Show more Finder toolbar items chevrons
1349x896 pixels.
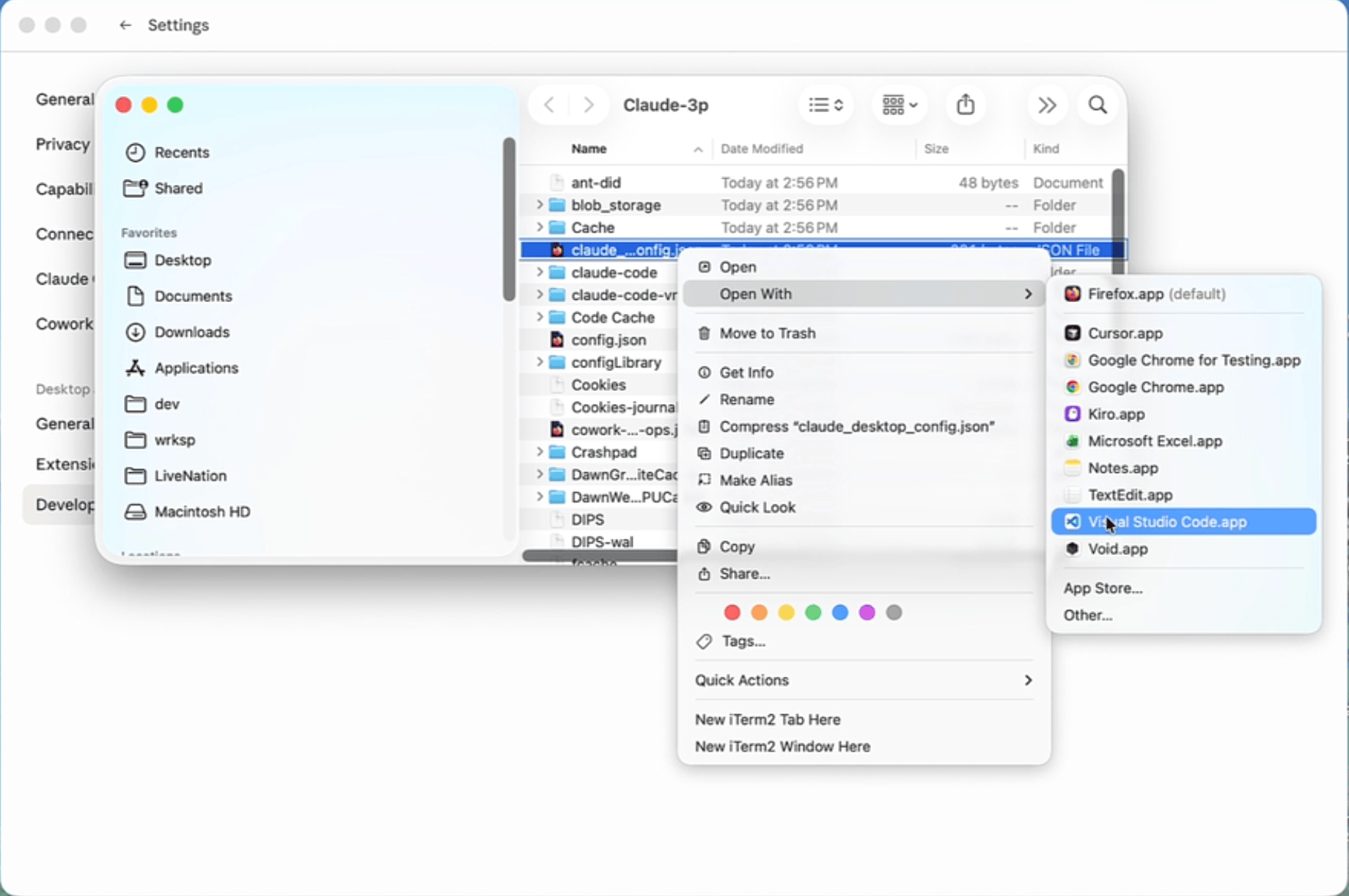[1047, 105]
